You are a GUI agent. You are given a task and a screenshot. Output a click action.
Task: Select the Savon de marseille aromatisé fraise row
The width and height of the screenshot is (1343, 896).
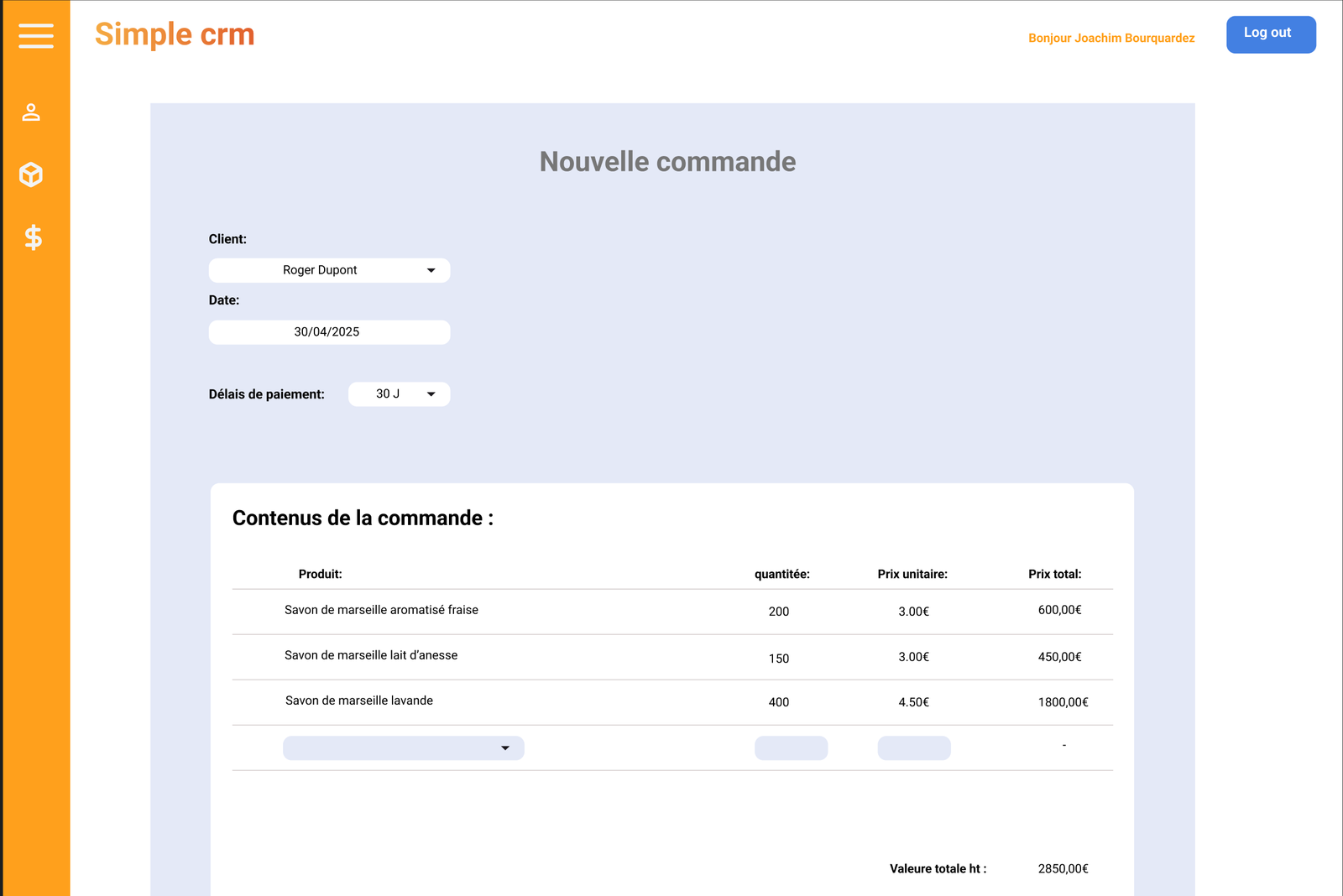pyautogui.click(x=672, y=612)
